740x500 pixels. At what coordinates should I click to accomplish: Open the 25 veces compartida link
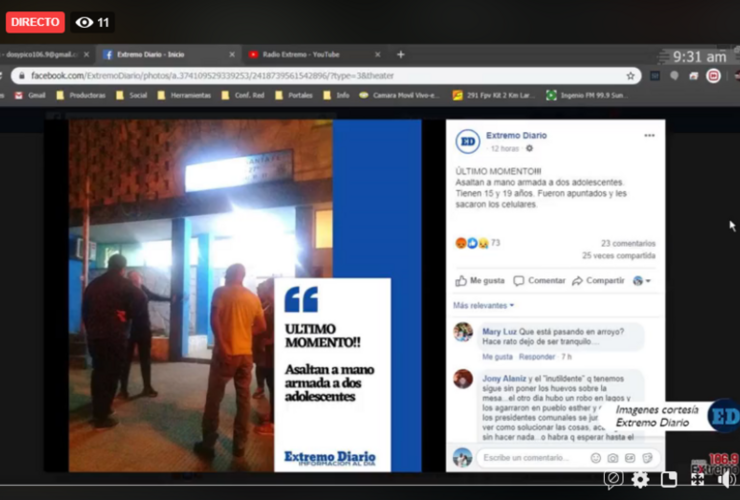(619, 256)
